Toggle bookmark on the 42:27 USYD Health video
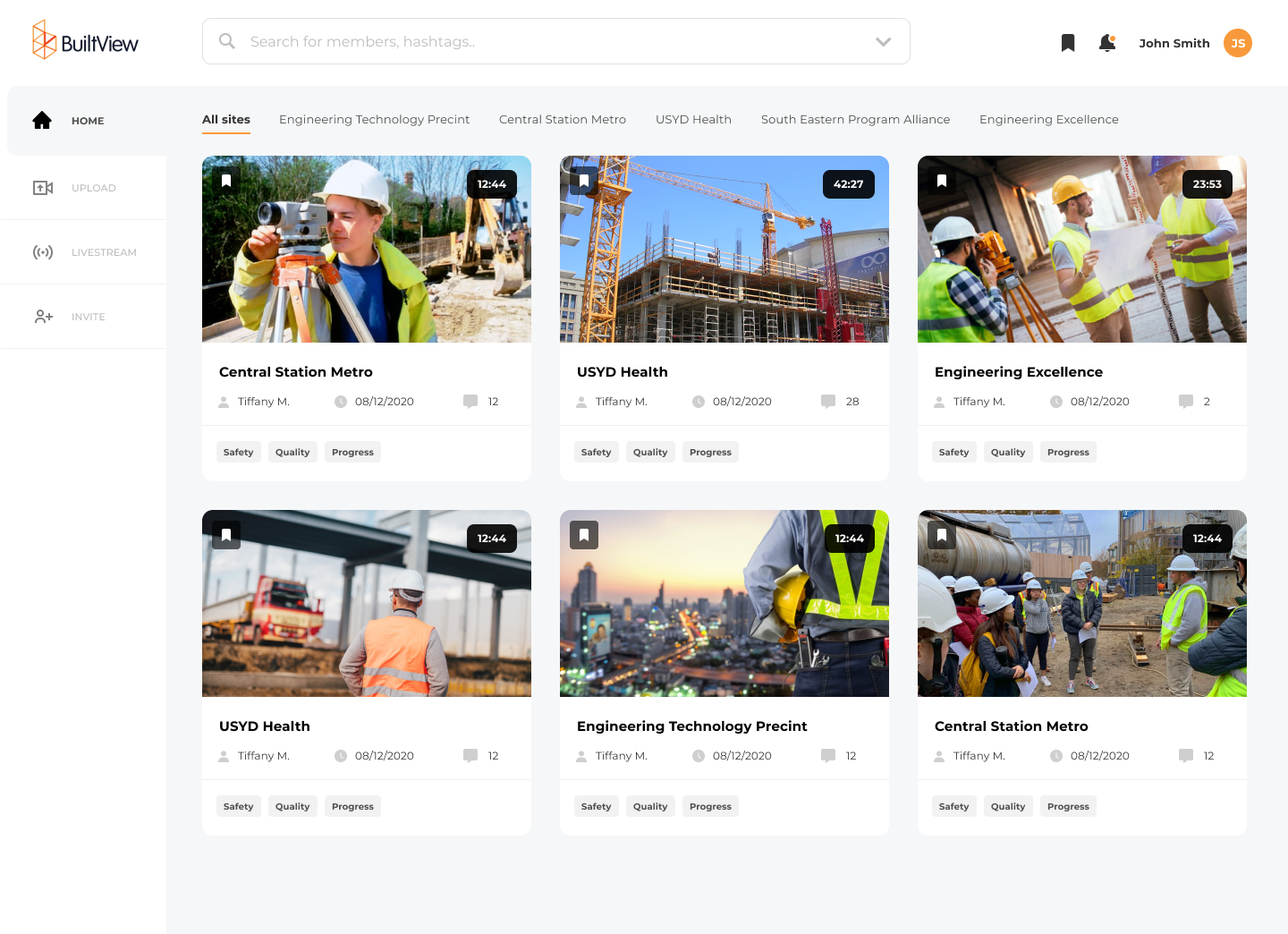This screenshot has width=1288, height=934. (584, 181)
